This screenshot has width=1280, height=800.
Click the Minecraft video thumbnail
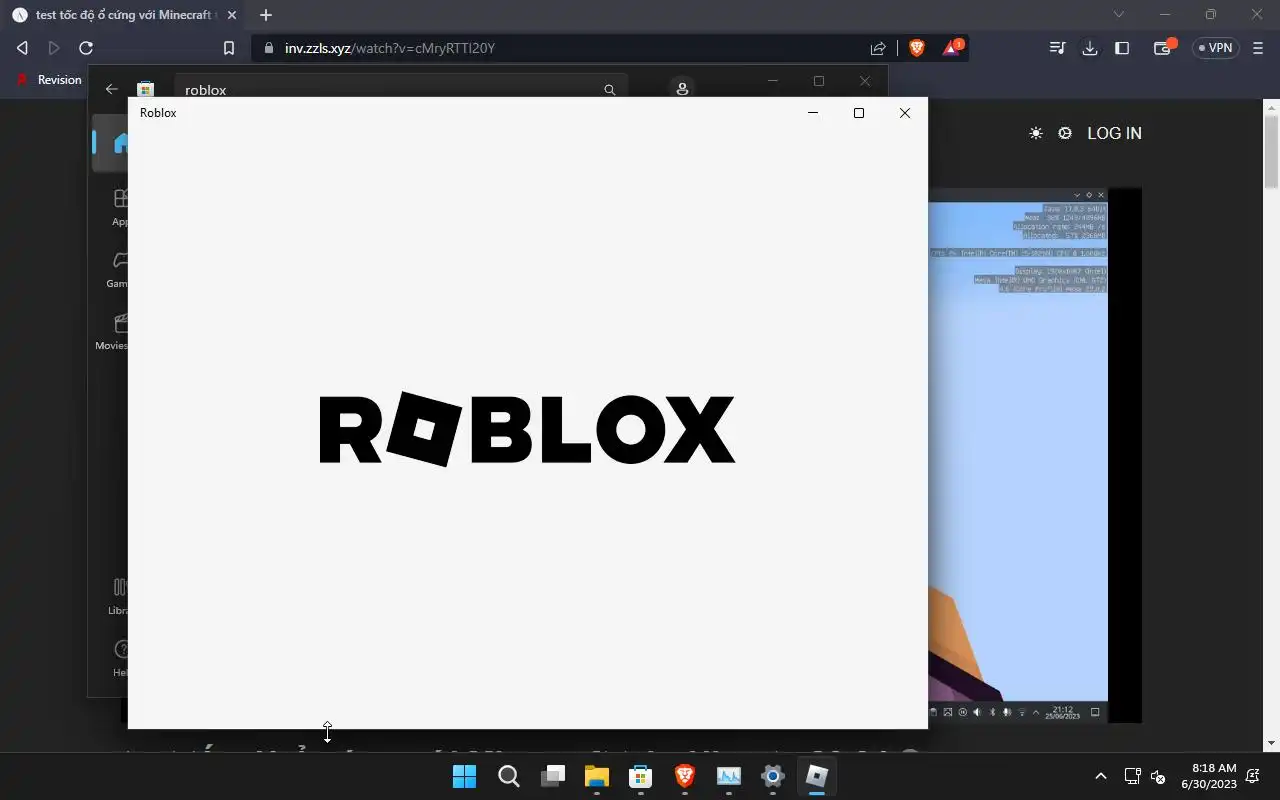(x=1034, y=455)
